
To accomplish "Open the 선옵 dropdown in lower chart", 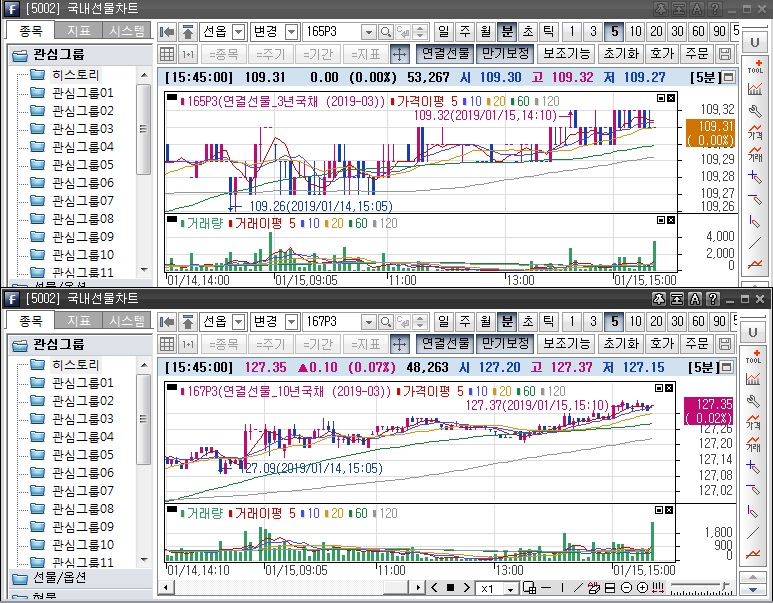I will (x=239, y=321).
